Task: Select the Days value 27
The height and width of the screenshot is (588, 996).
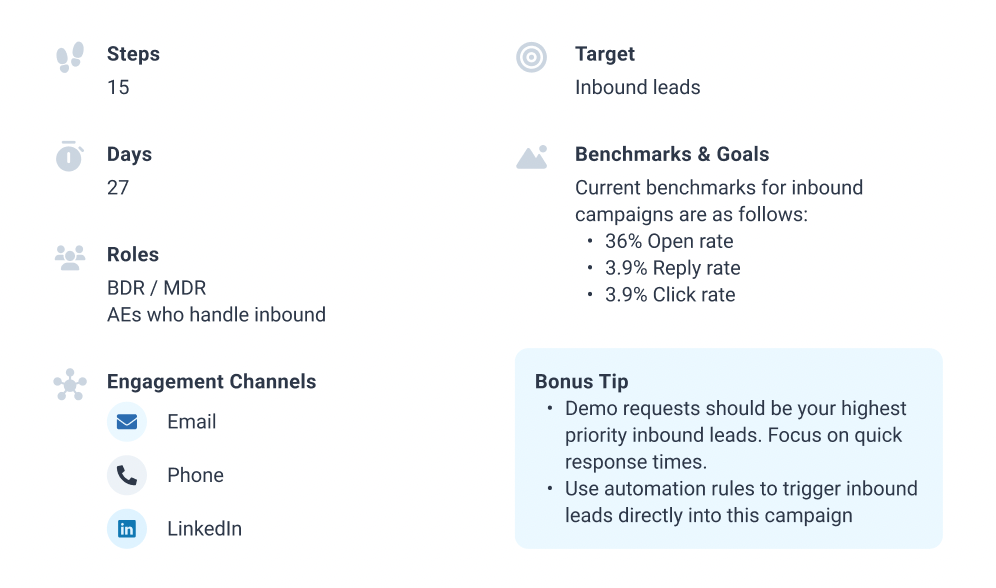Action: click(x=118, y=187)
